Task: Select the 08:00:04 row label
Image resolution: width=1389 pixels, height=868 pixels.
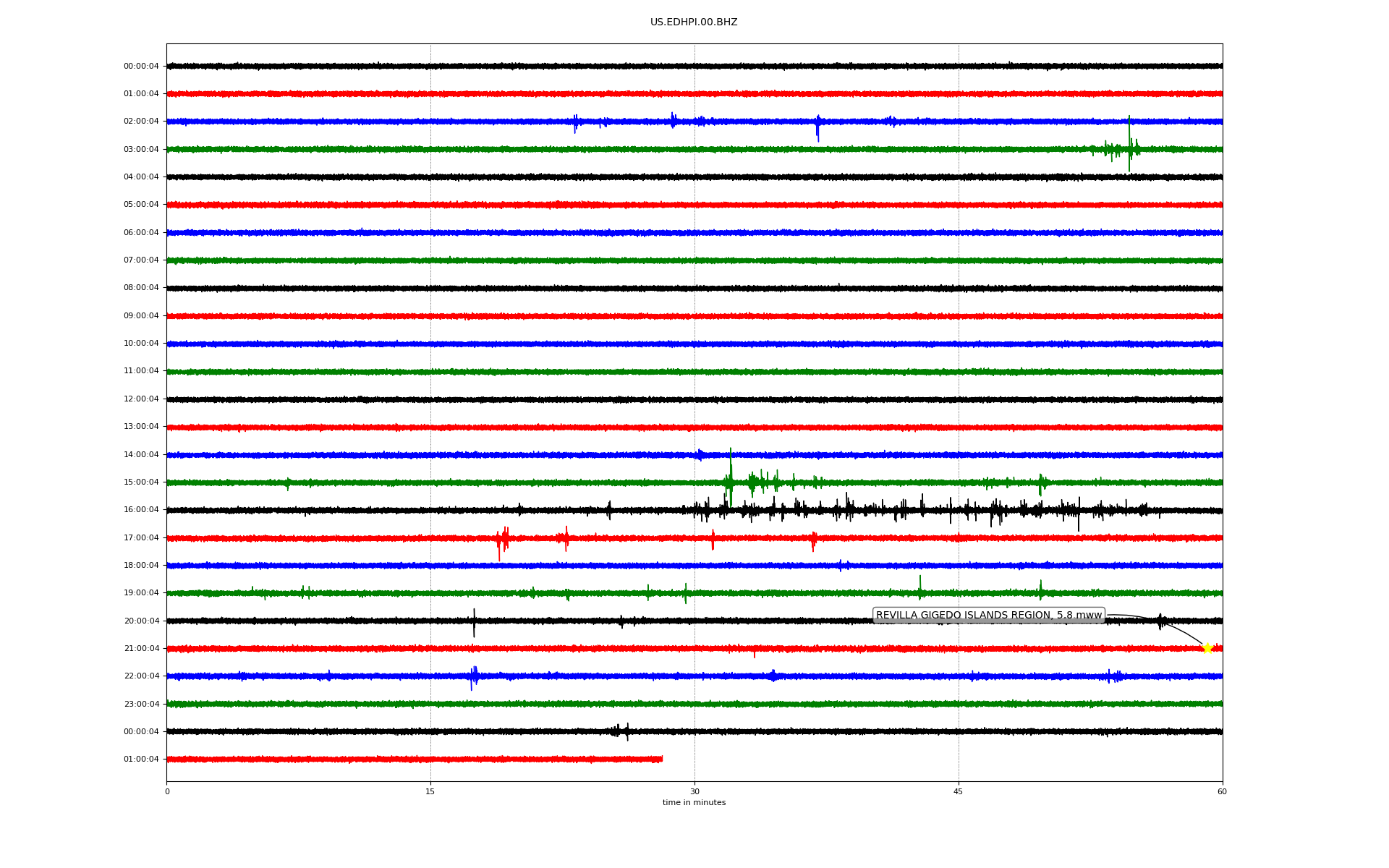Action: [141, 288]
